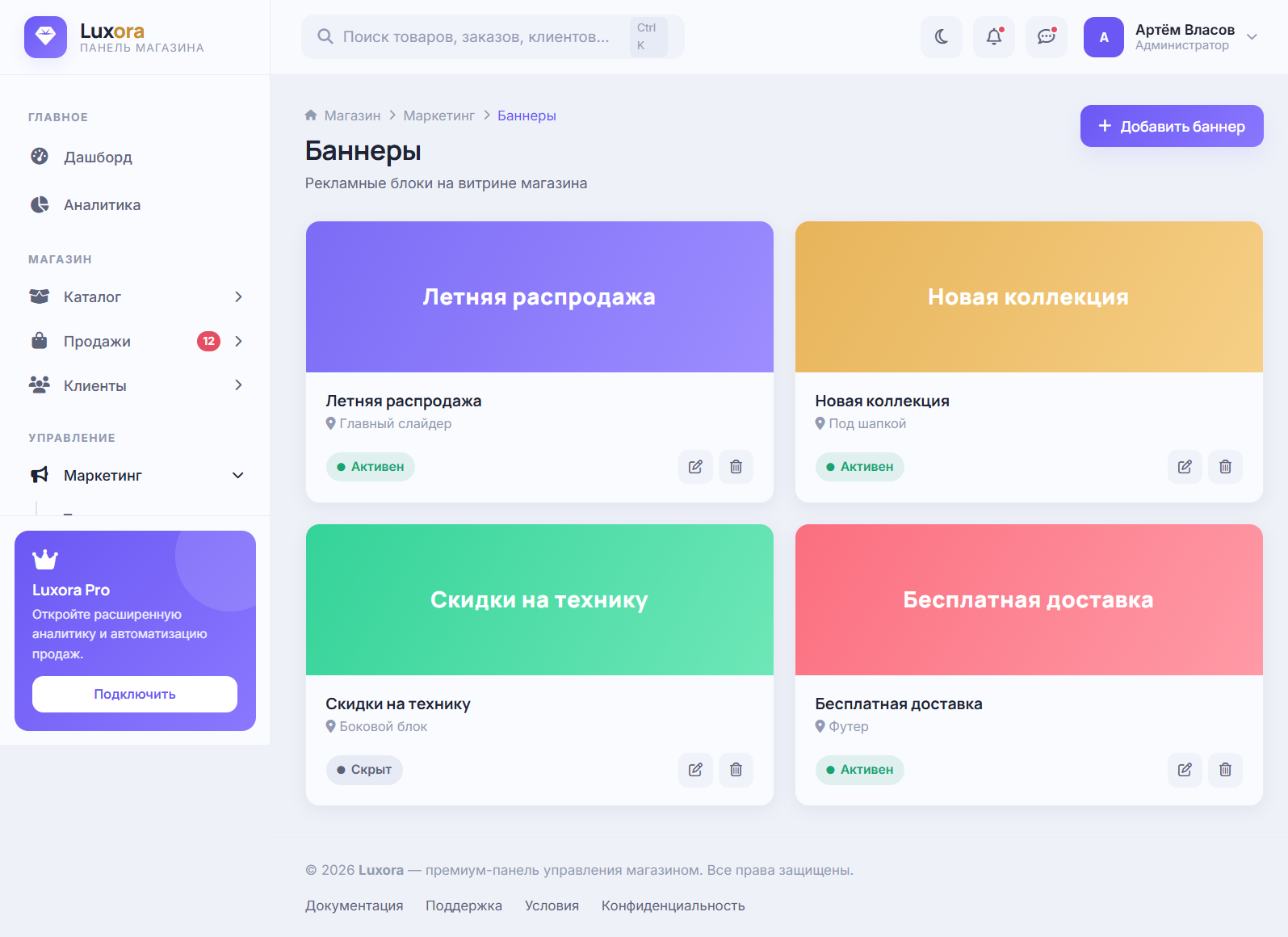Screen dimensions: 1288x937
Task: Edit the Новая коллекция banner
Action: tap(1185, 467)
